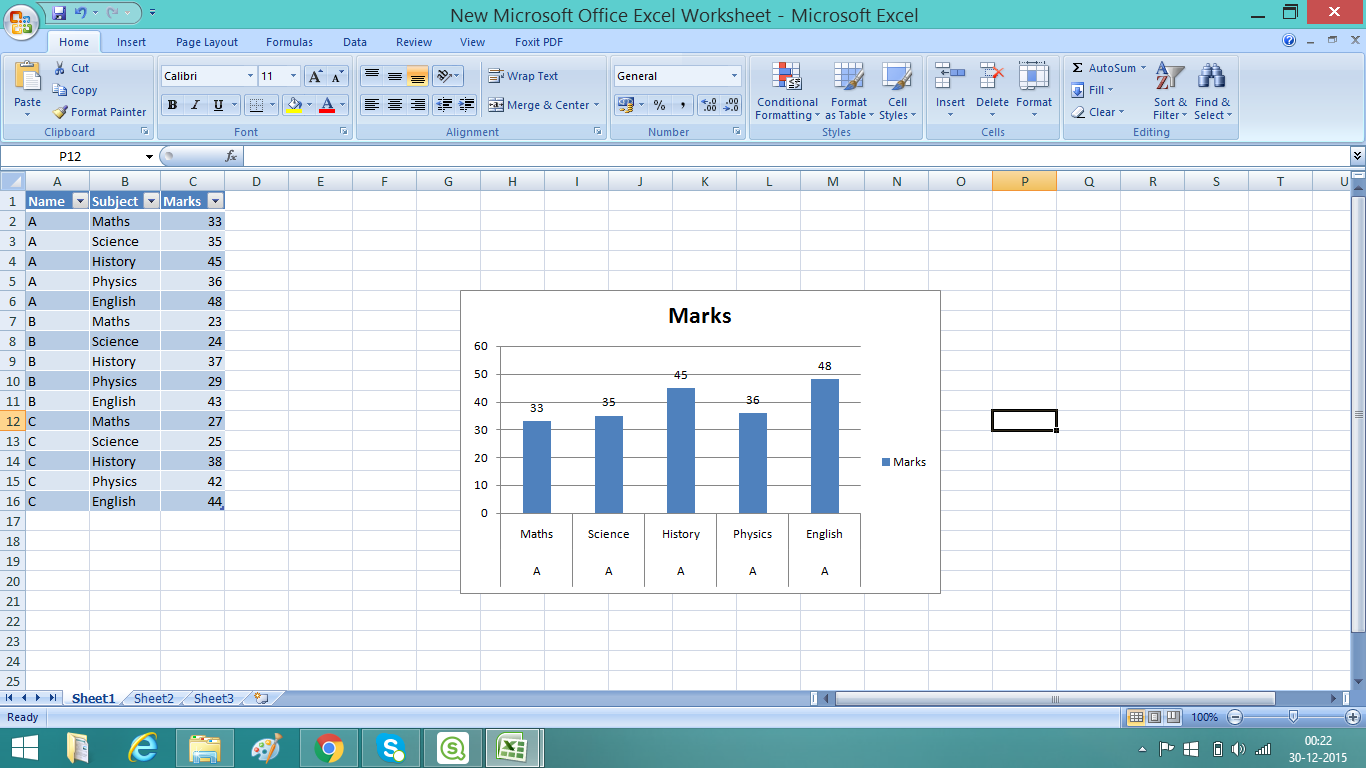Copy the selection
Viewport: 1366px width, 768px height.
click(x=75, y=90)
